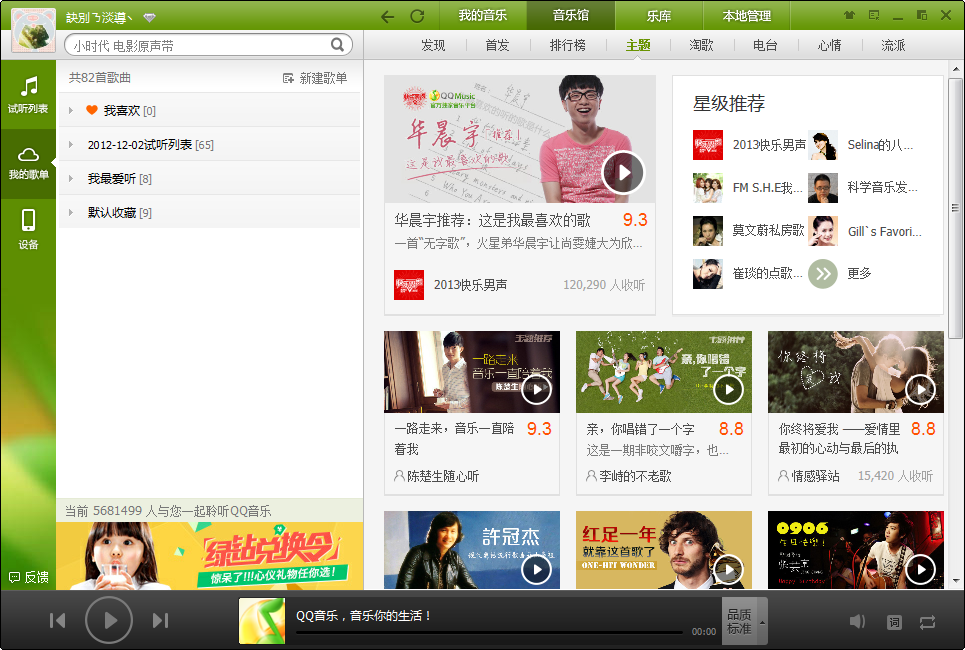The width and height of the screenshot is (965, 650).
Task: Play the 許冠杰 card
Action: 537,569
